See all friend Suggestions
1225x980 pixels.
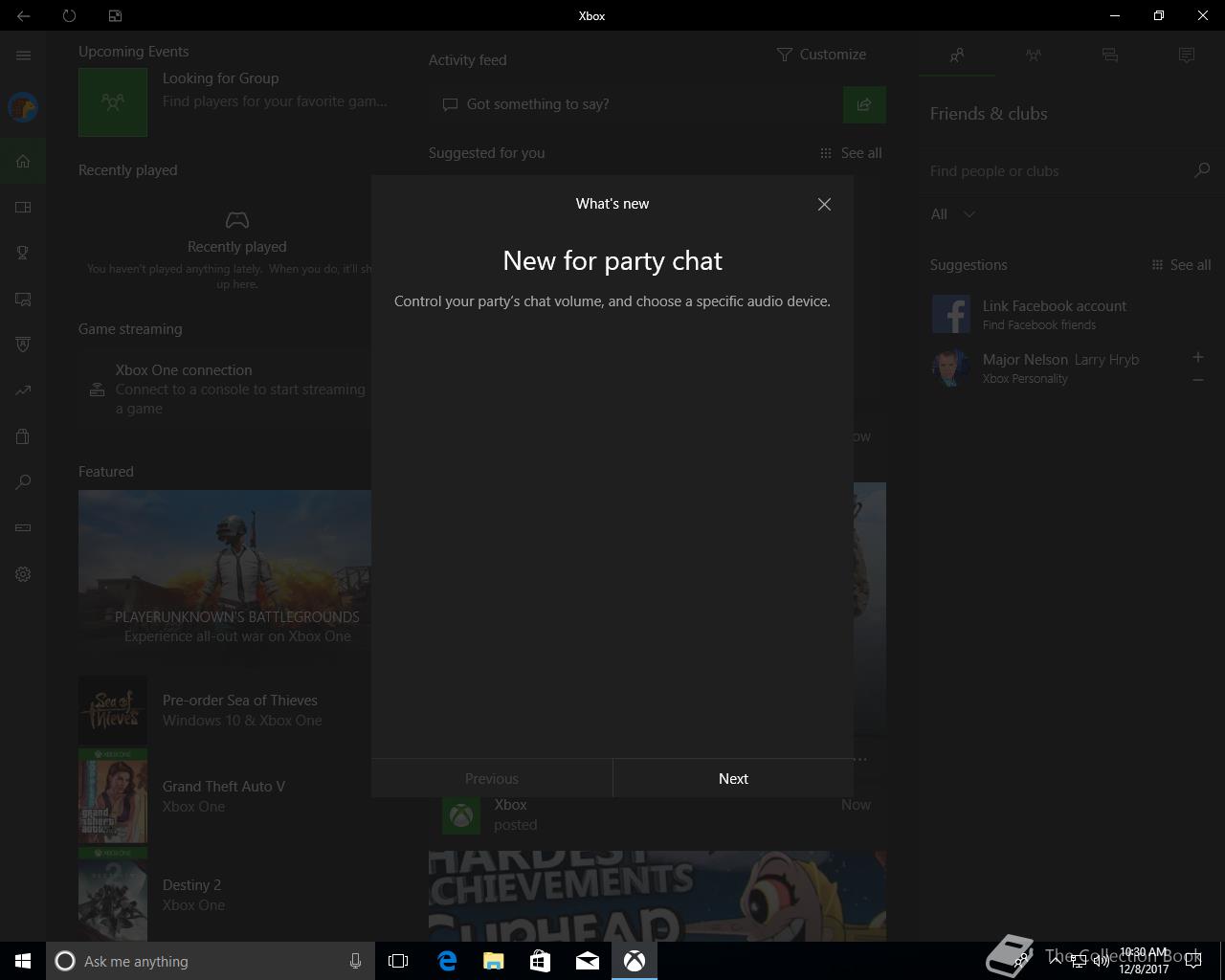tap(1181, 265)
